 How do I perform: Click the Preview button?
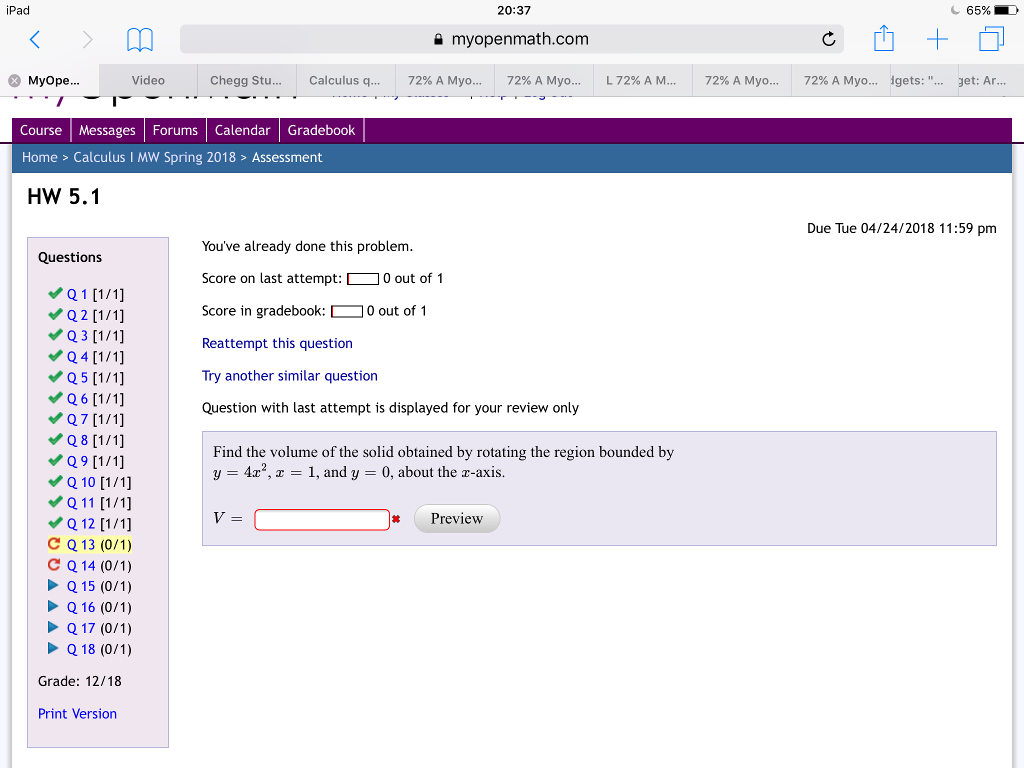[x=456, y=518]
